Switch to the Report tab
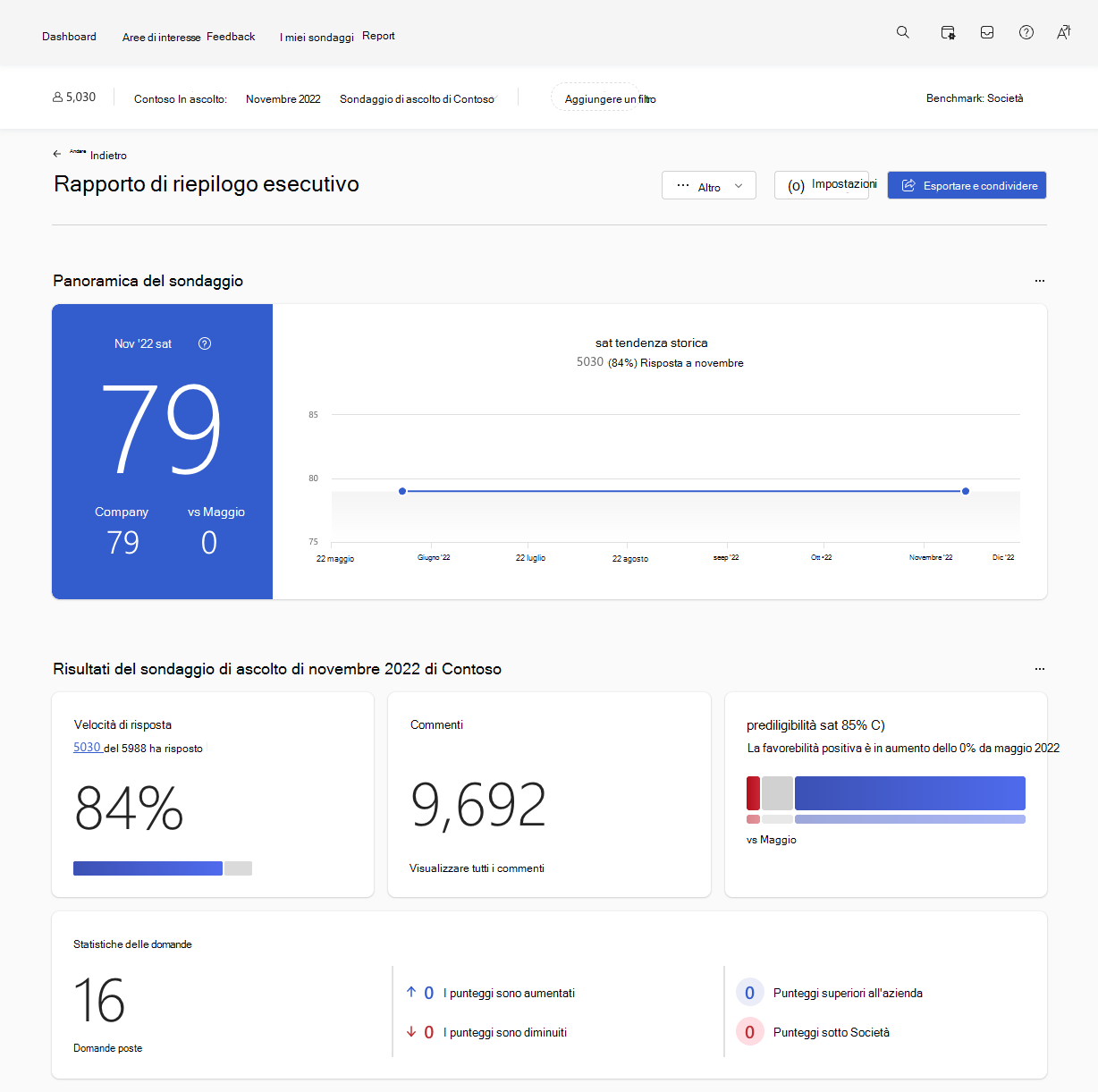Image resolution: width=1098 pixels, height=1092 pixels. [378, 36]
